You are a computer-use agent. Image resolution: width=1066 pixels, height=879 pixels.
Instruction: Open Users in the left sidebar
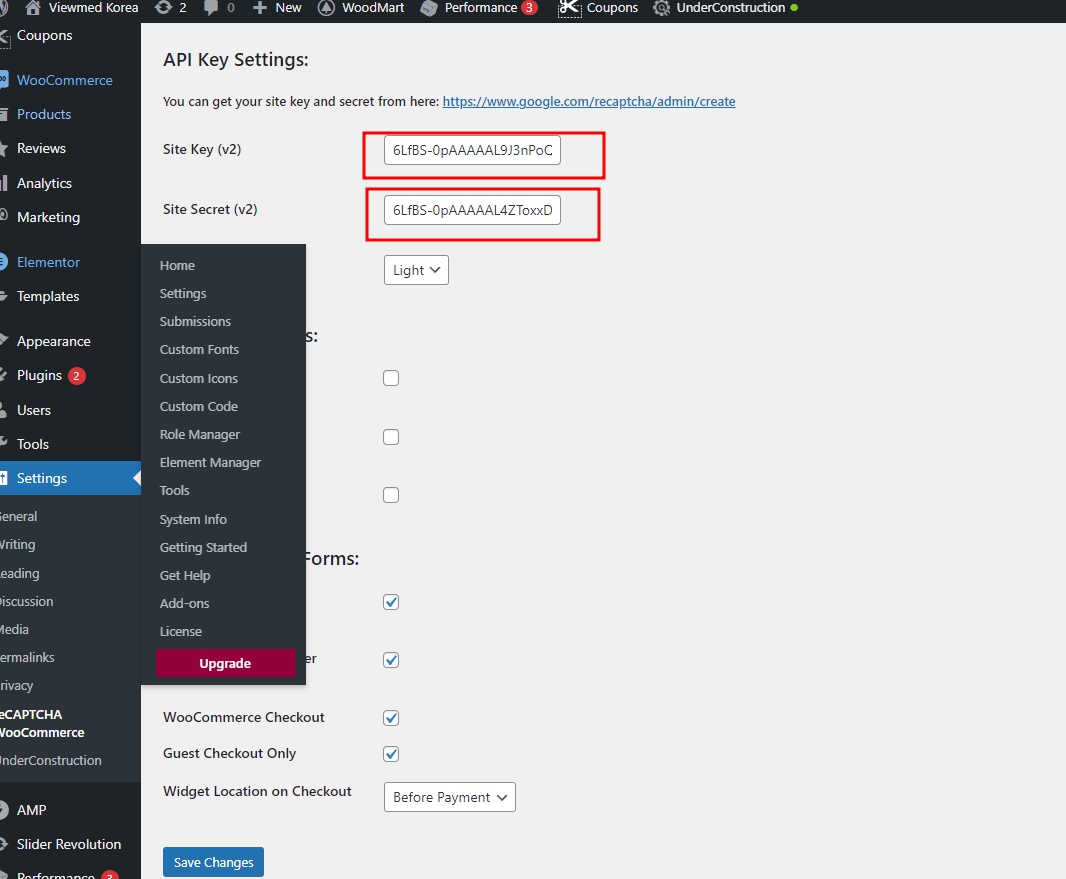click(34, 410)
